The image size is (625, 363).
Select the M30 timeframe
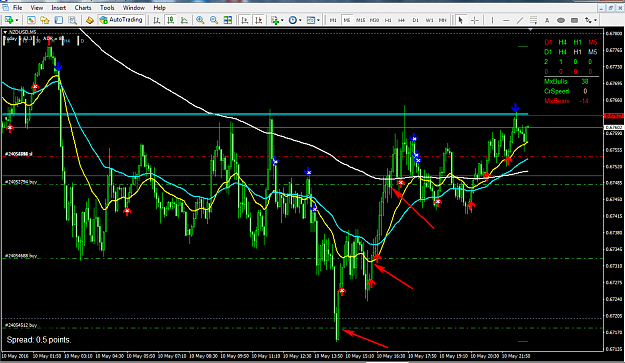click(x=374, y=20)
